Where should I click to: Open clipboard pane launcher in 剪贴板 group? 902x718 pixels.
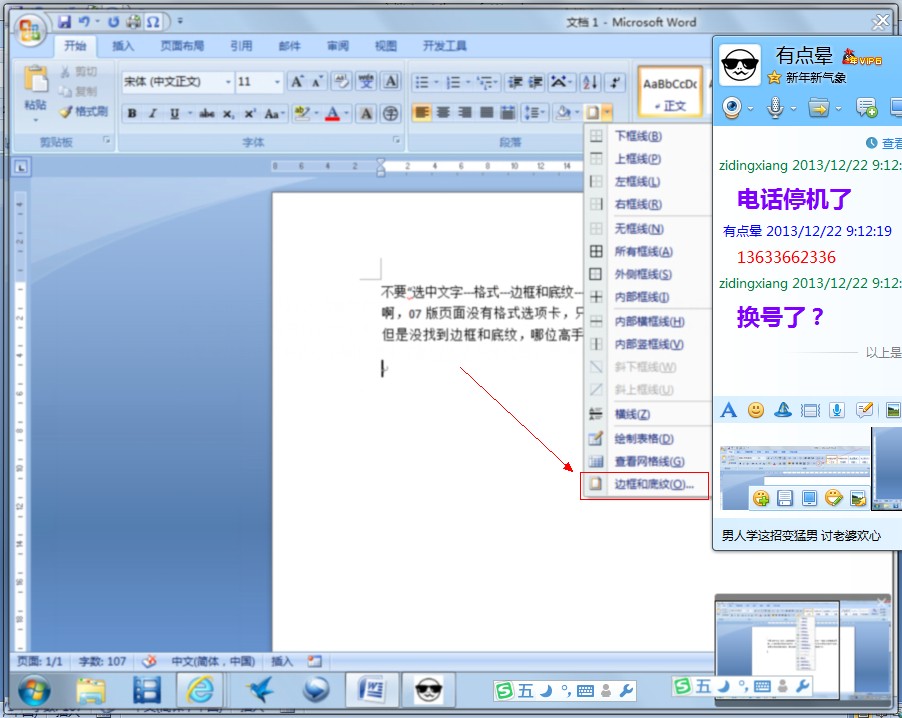[x=106, y=140]
